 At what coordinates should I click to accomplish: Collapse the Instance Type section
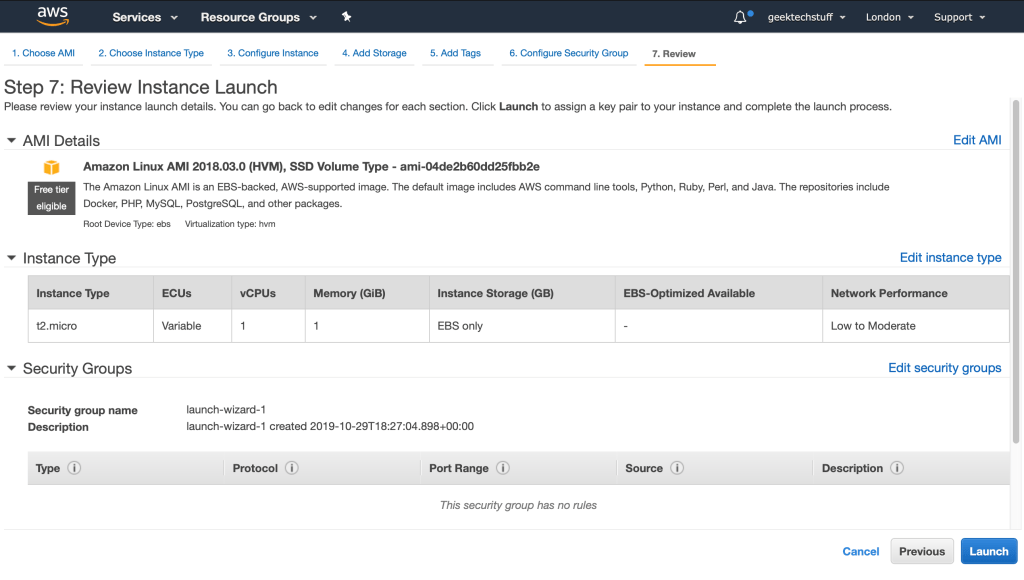pyautogui.click(x=12, y=258)
